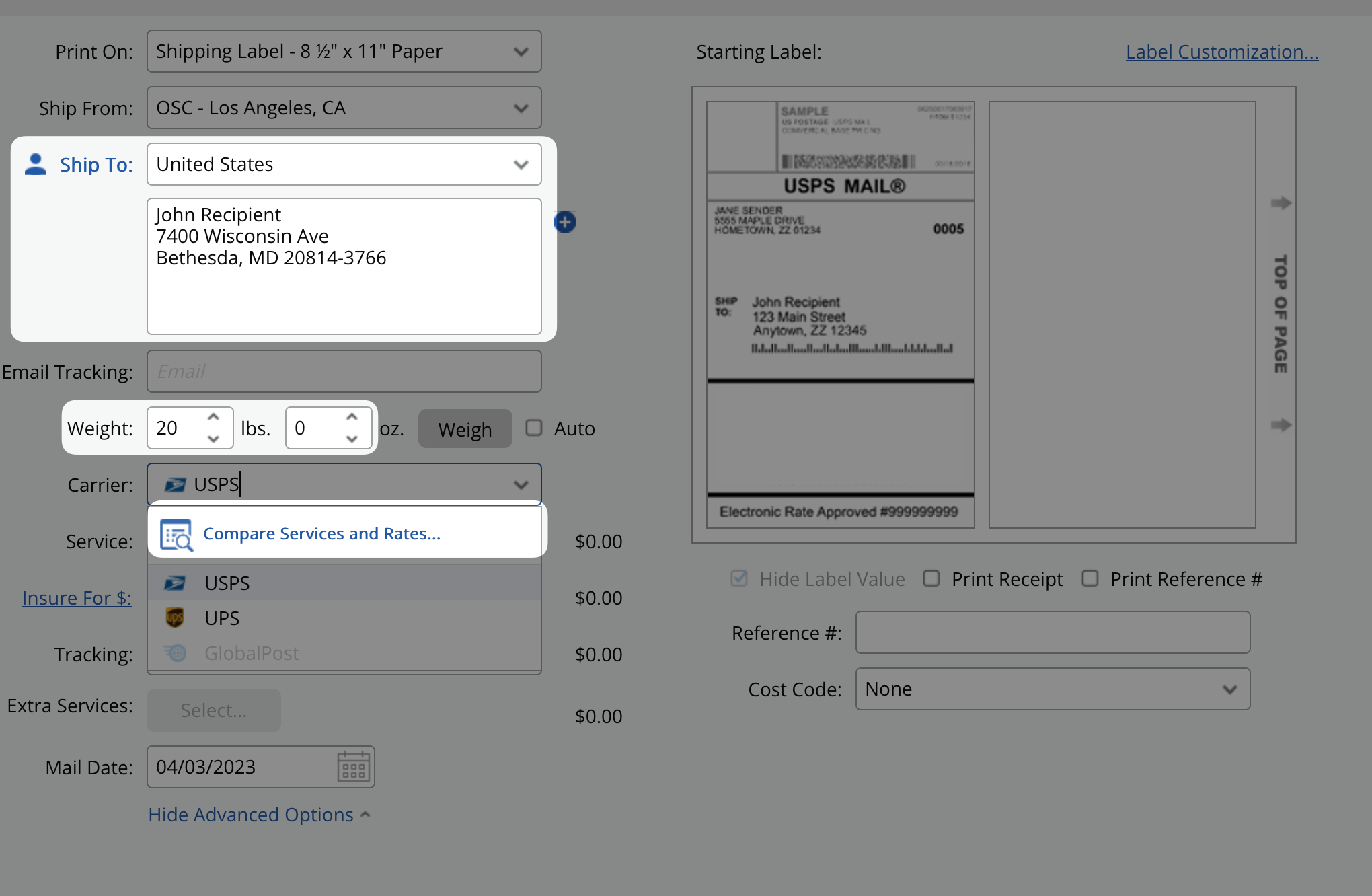Select GlobalPost from the carrier list
Screen dimensions: 1372x896
(344, 652)
